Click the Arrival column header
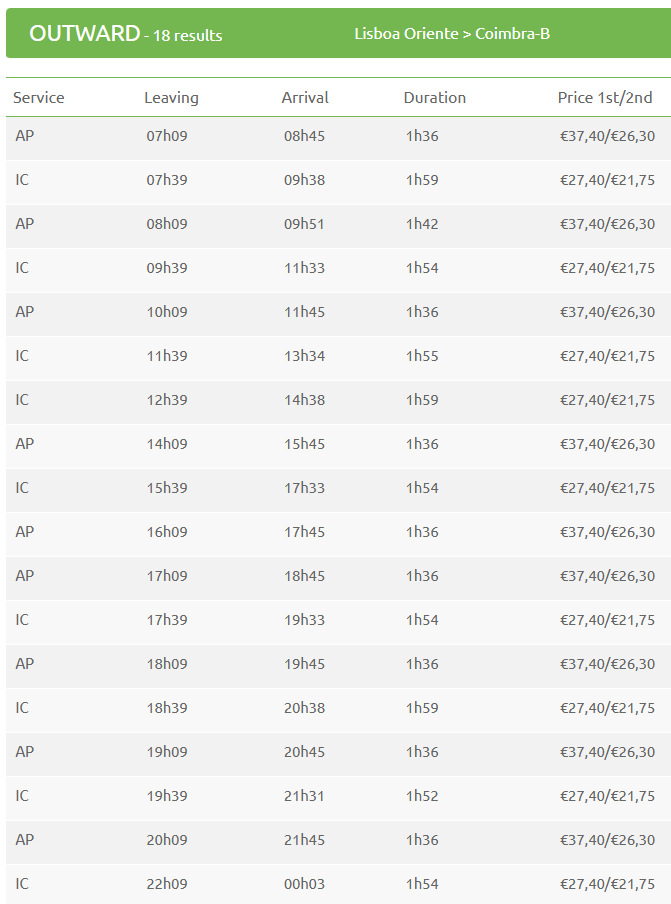 point(305,97)
